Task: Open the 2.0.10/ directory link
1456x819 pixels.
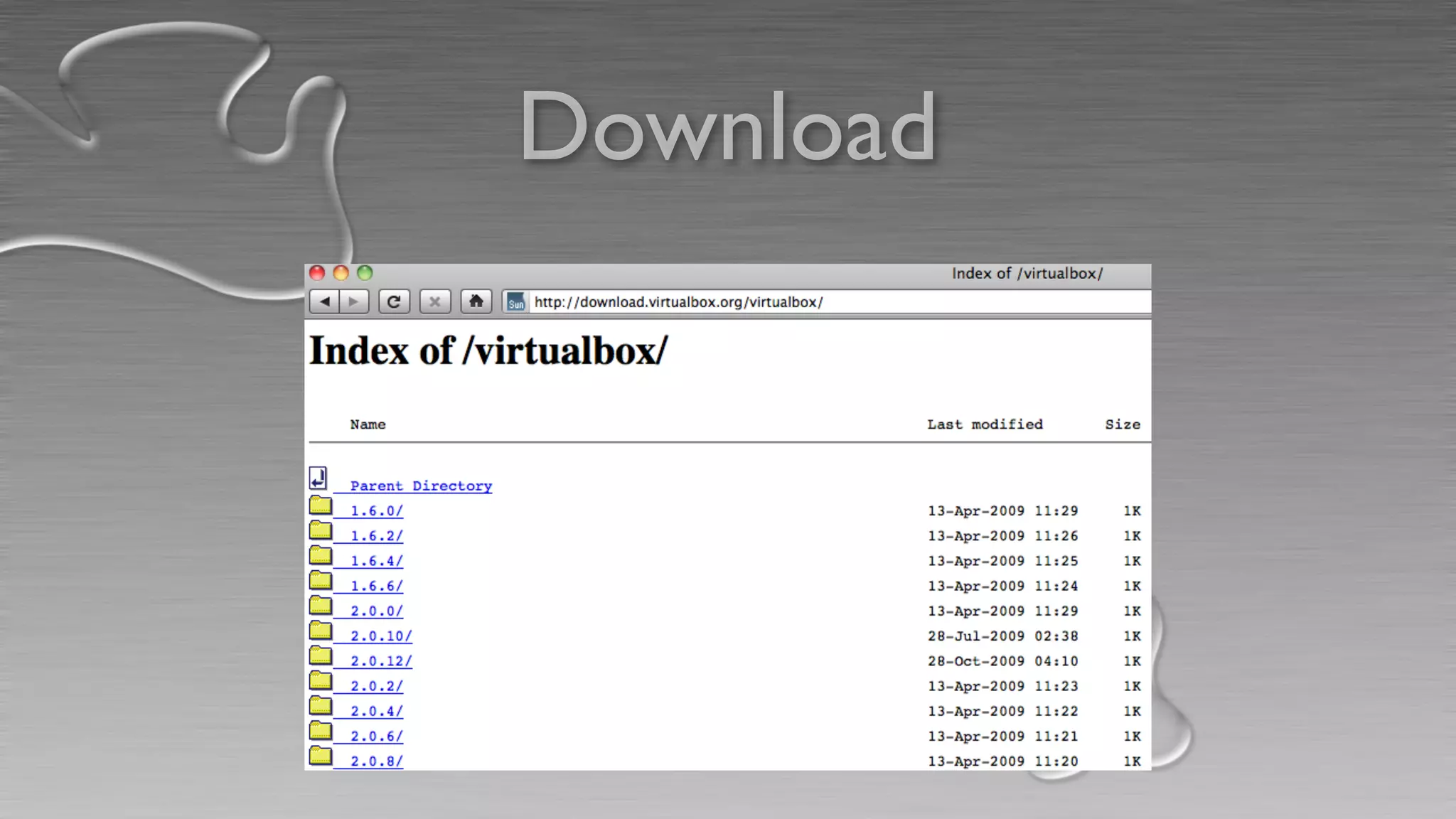Action: pos(381,636)
